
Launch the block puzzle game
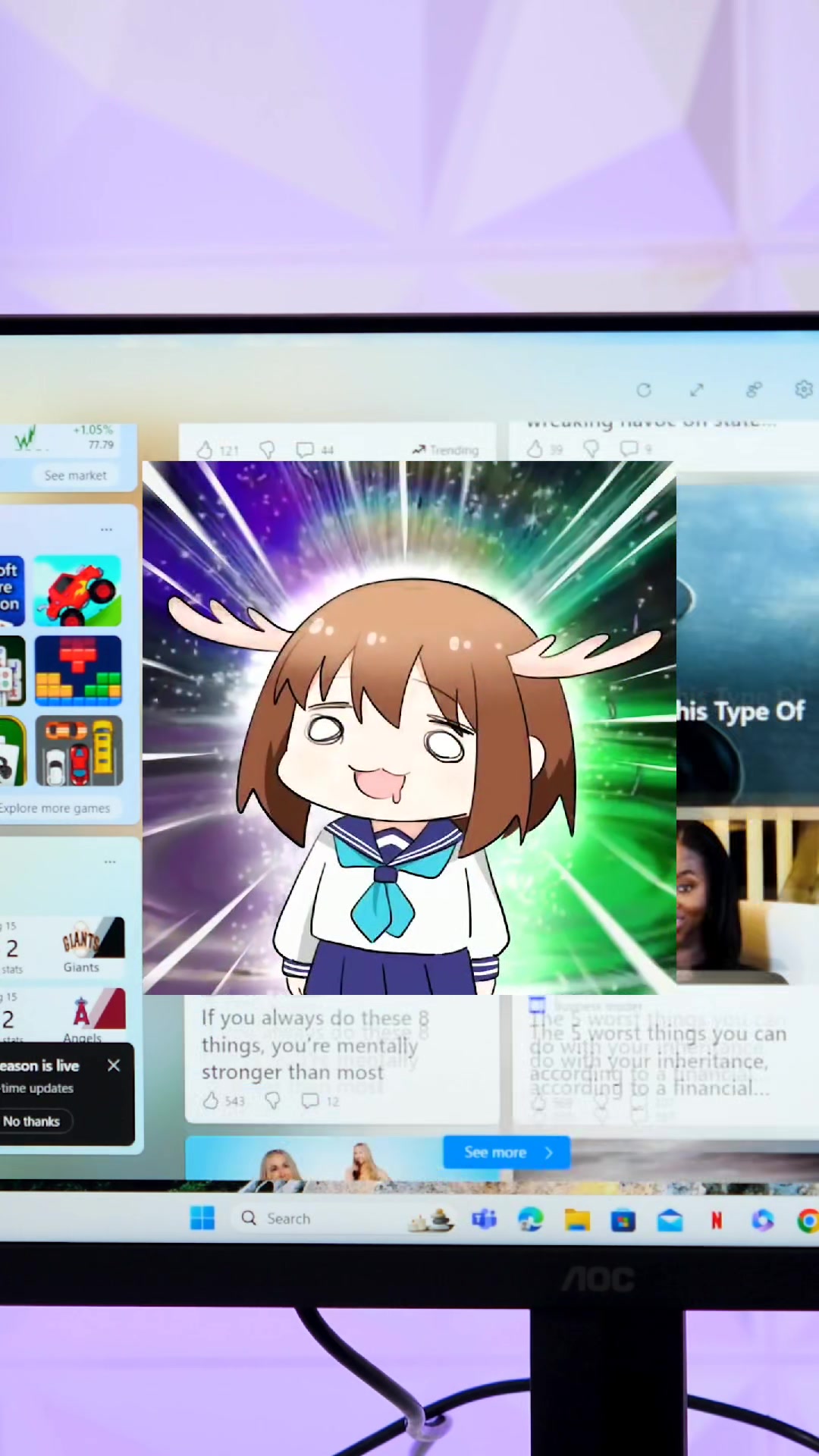click(78, 671)
